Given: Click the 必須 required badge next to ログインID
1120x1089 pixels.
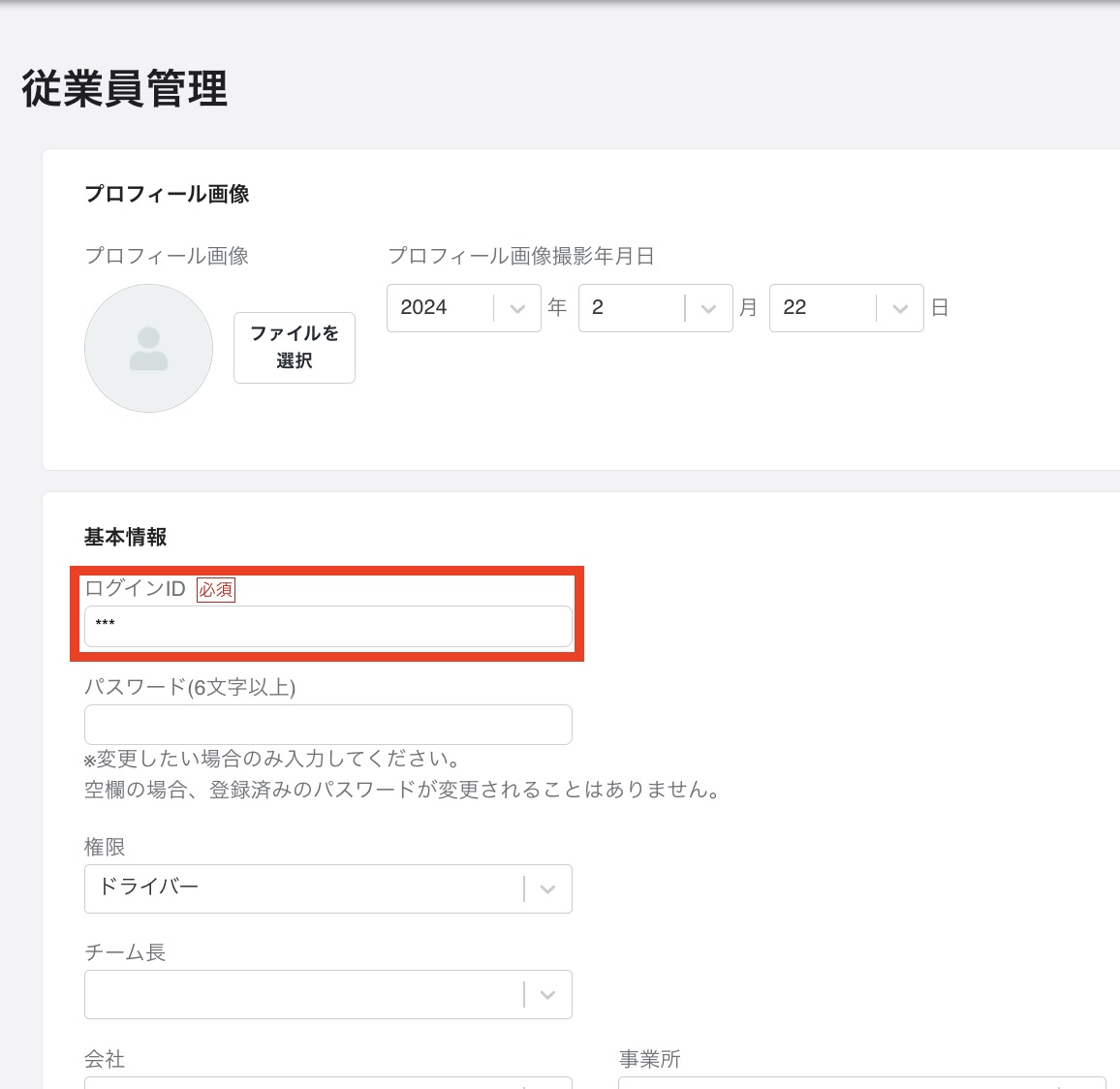Looking at the screenshot, I should click(215, 589).
